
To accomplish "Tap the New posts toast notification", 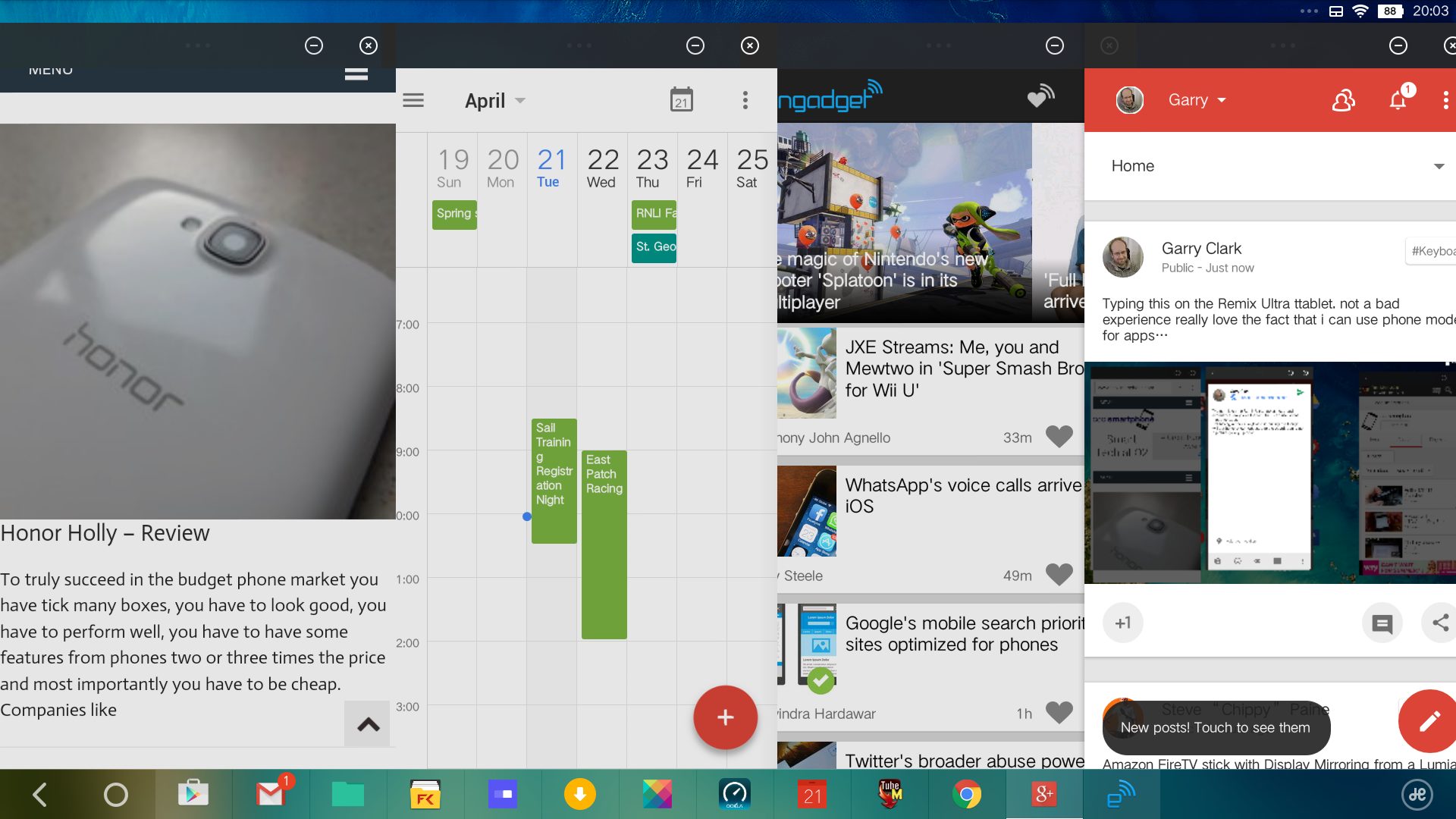I will coord(1216,727).
